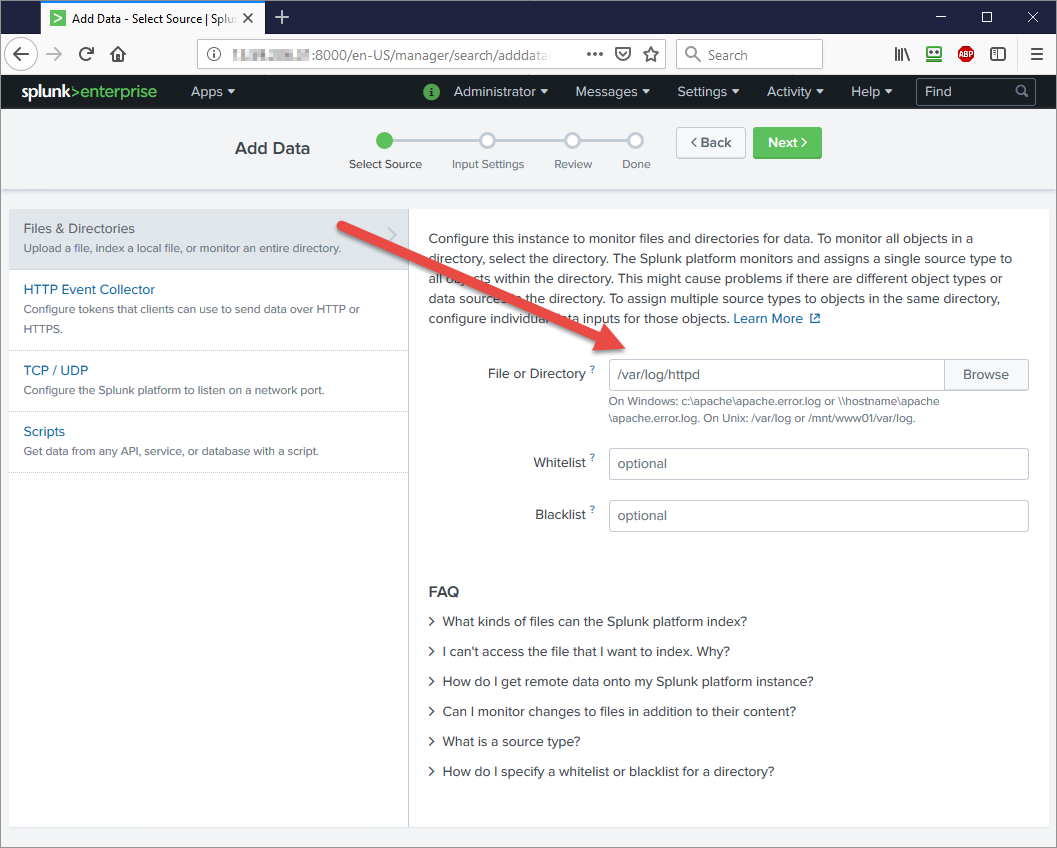Focus the File or Directory path field
1057x848 pixels.
click(x=777, y=375)
